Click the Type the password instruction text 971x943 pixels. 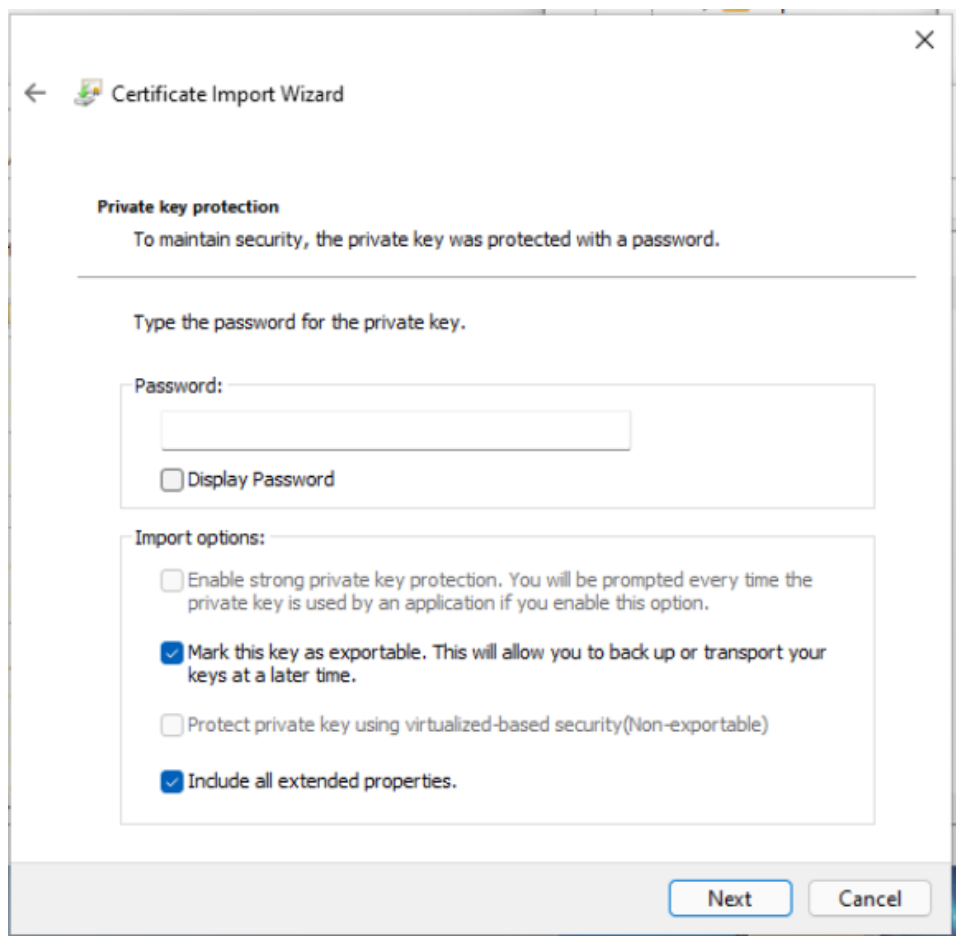(x=300, y=323)
